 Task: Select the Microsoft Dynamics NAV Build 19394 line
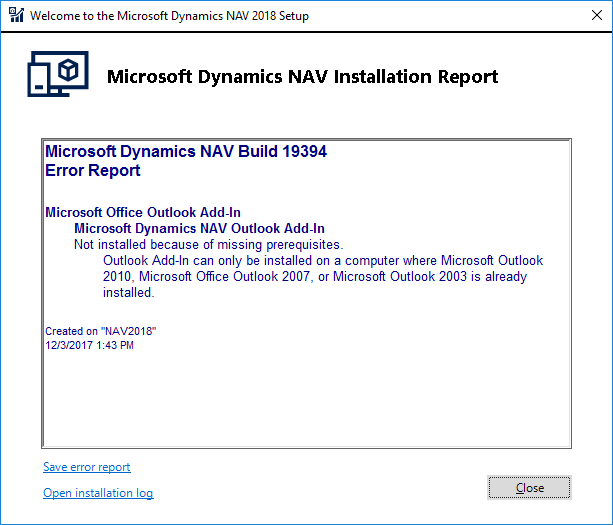point(186,152)
